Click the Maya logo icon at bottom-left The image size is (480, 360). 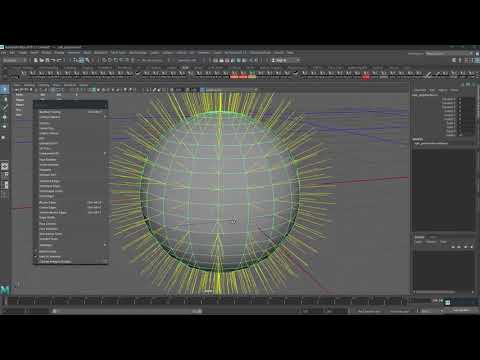pos(5,290)
